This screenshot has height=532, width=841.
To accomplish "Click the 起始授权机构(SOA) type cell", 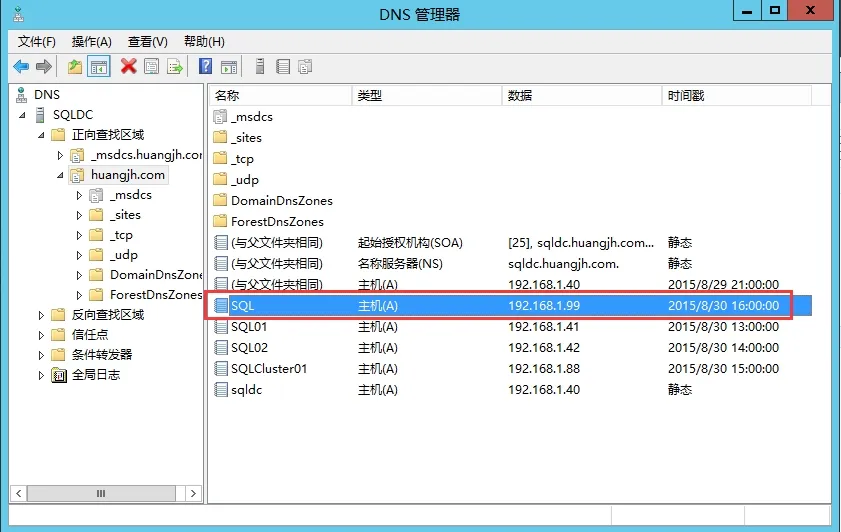I will (x=410, y=242).
